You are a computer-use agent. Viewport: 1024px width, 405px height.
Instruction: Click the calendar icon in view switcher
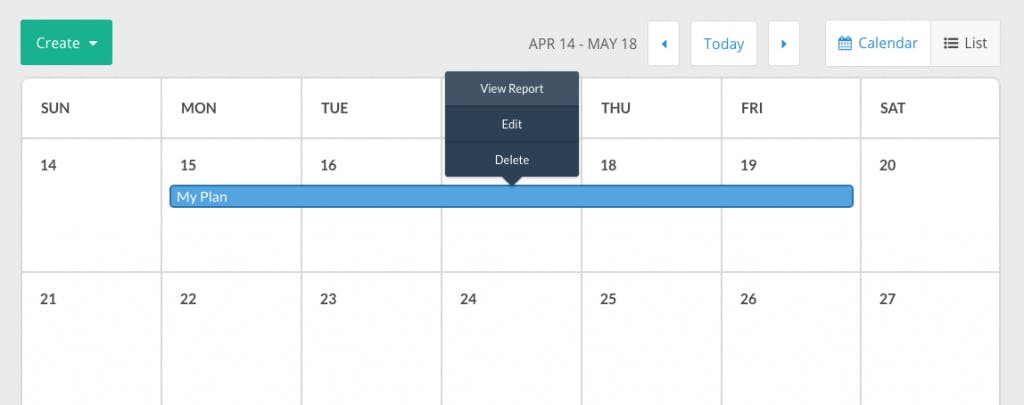845,43
